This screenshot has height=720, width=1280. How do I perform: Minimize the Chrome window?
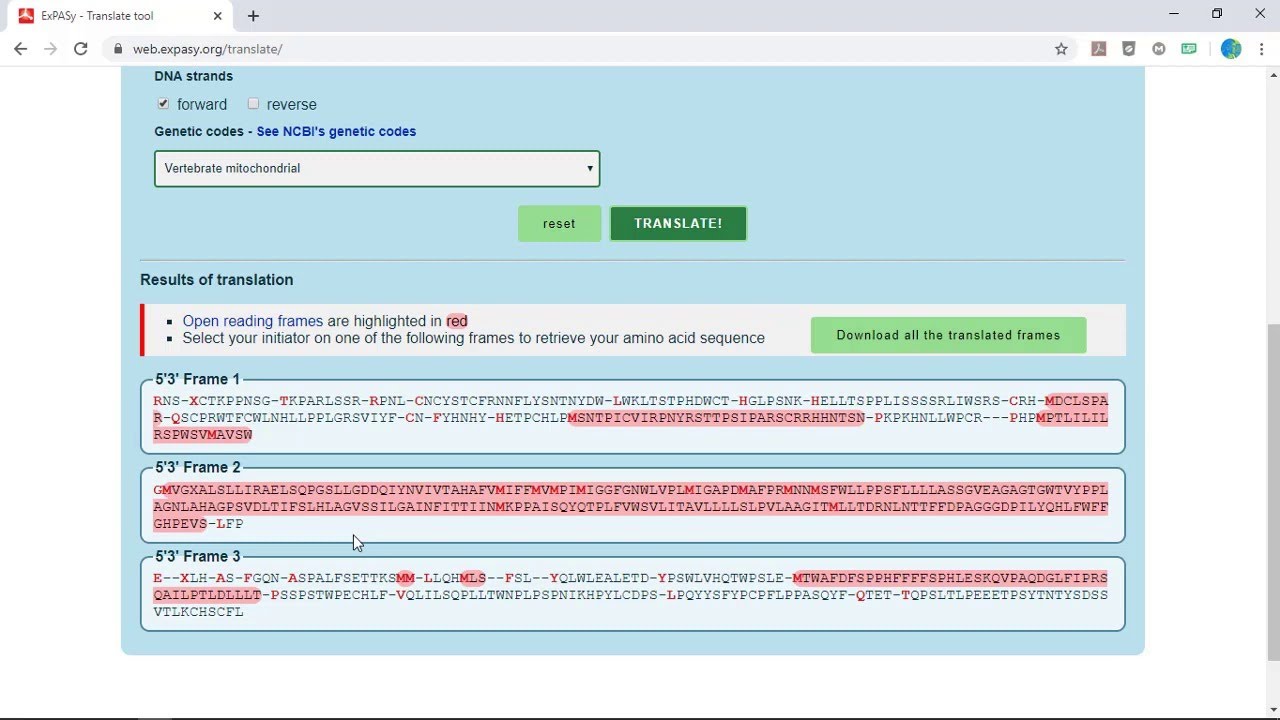[1173, 14]
